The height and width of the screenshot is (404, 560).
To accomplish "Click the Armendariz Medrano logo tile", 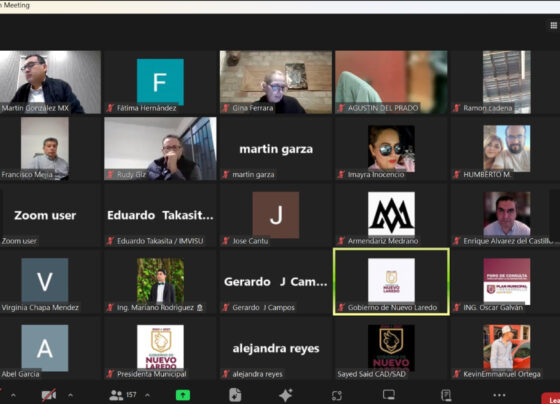I will [391, 215].
